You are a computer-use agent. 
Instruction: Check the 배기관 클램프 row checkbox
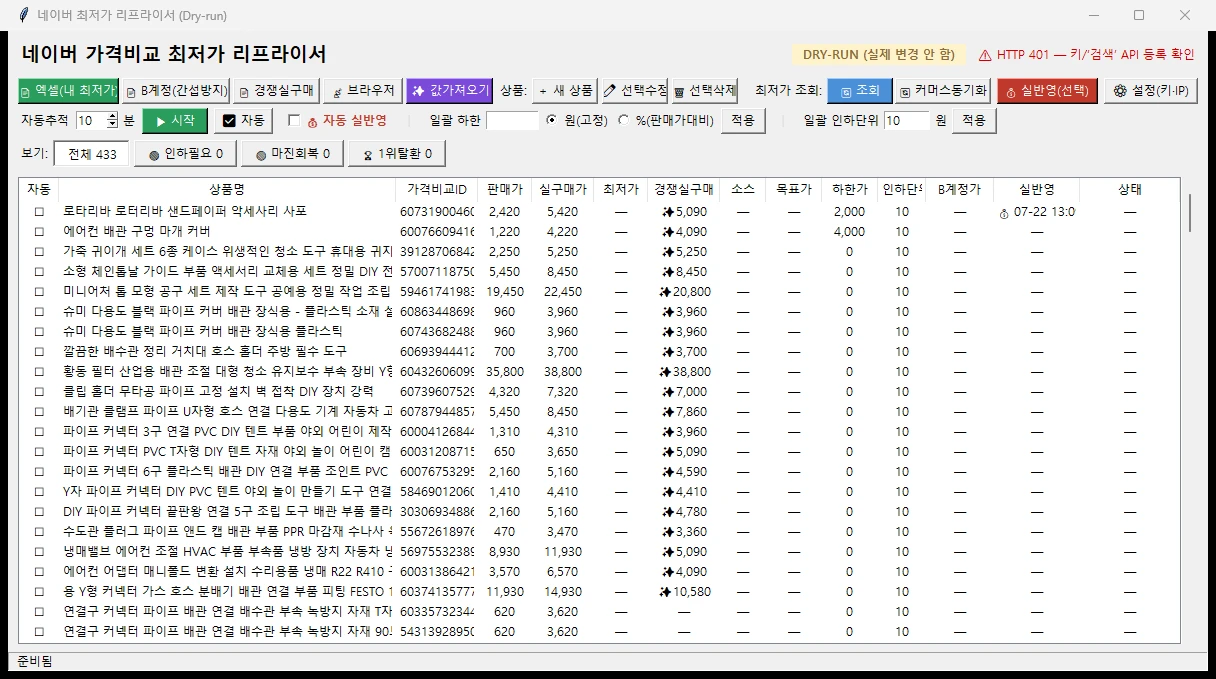(40, 412)
